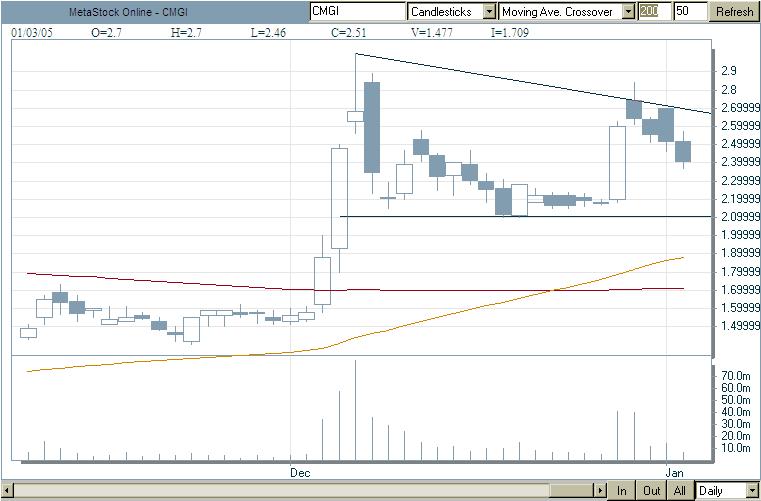The width and height of the screenshot is (761, 501).
Task: Click the 10.0m volume axis label
Action: coord(736,448)
